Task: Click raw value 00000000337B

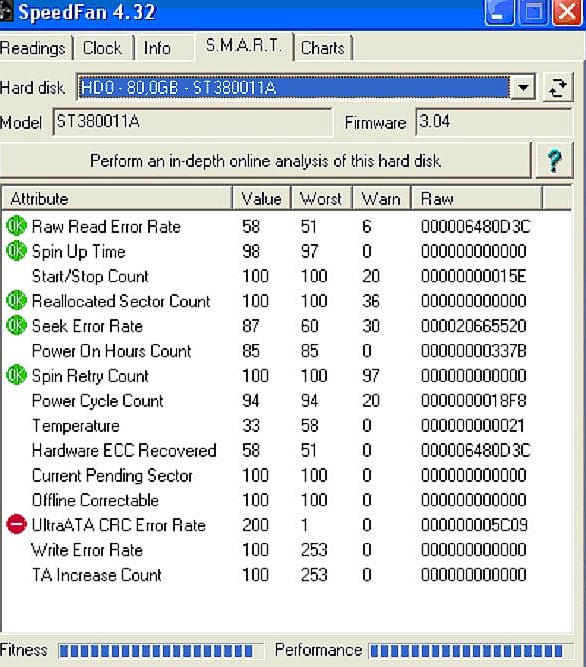Action: (x=474, y=351)
